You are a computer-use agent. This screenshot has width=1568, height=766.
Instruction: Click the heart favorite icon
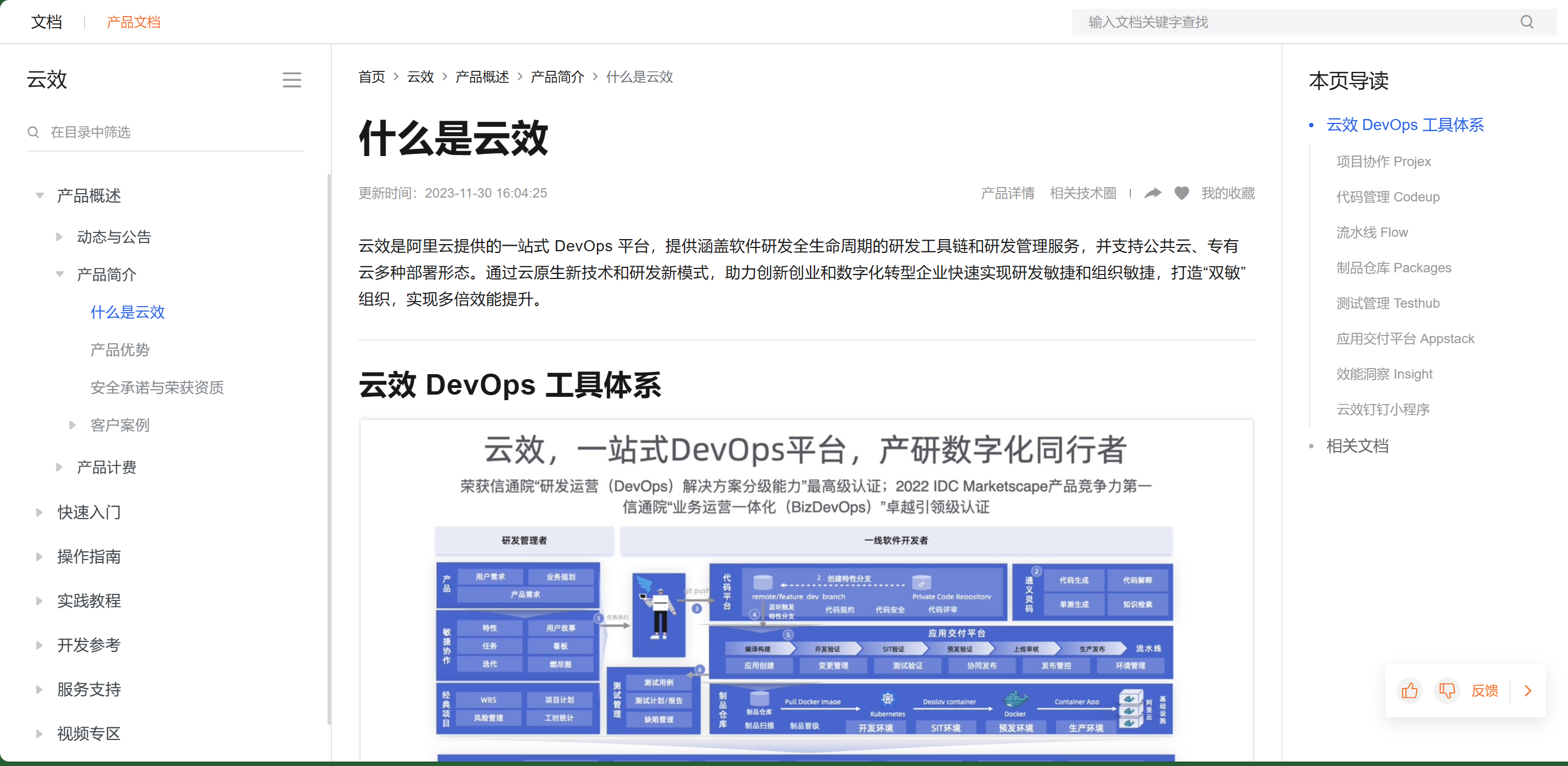click(1181, 194)
